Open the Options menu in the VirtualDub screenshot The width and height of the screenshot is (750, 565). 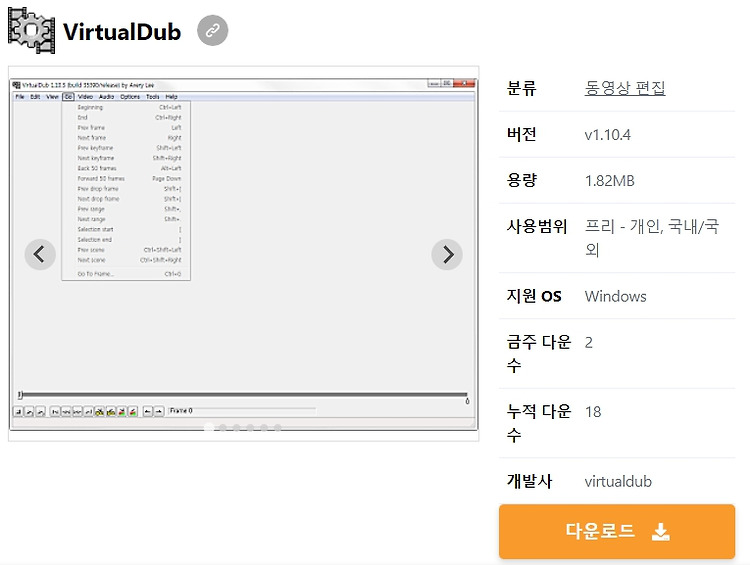coord(130,97)
